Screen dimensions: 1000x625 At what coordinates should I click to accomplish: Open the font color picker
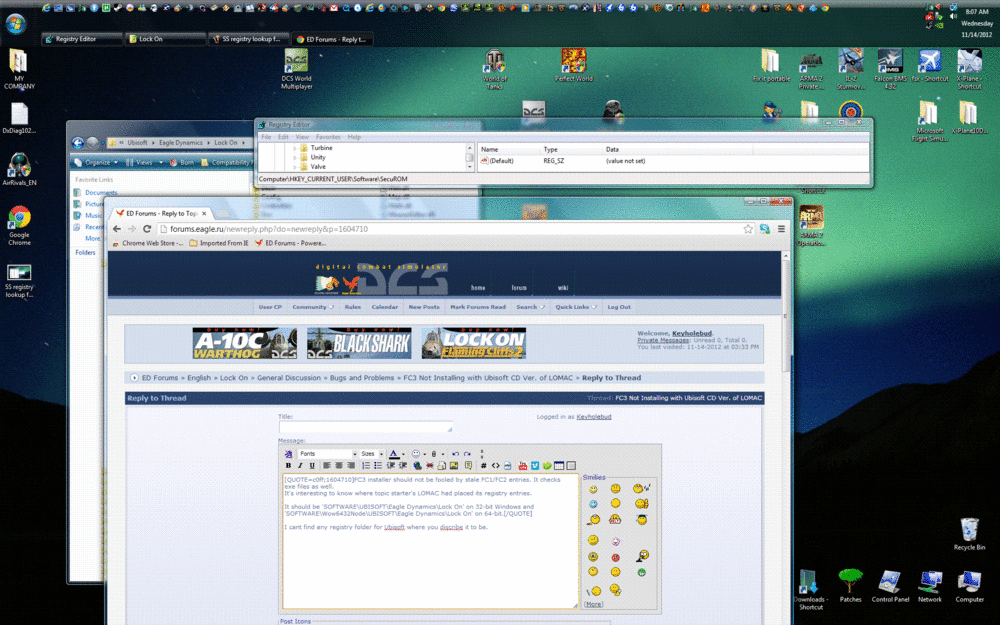point(394,453)
